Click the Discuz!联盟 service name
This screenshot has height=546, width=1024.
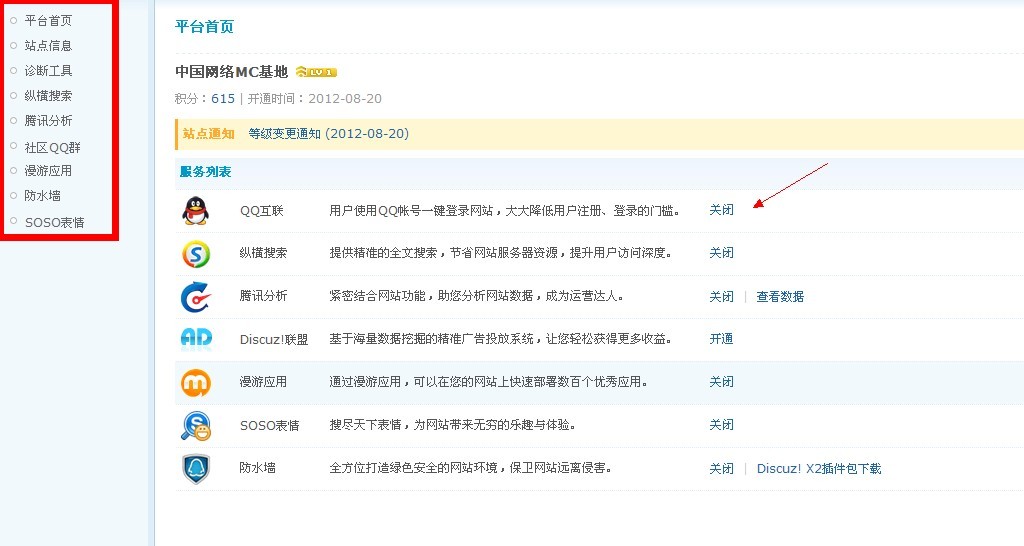(274, 340)
